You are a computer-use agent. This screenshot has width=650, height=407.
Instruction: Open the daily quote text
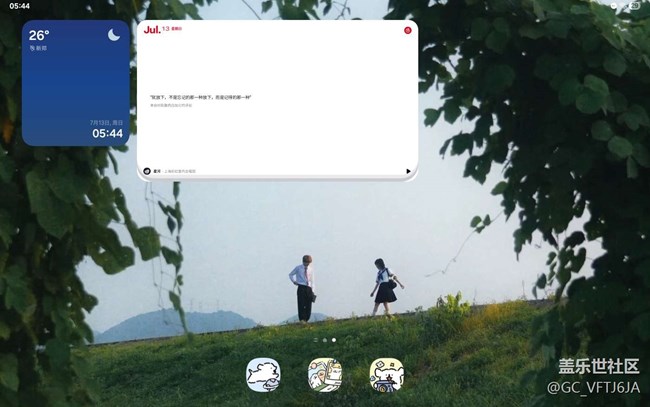[x=201, y=97]
